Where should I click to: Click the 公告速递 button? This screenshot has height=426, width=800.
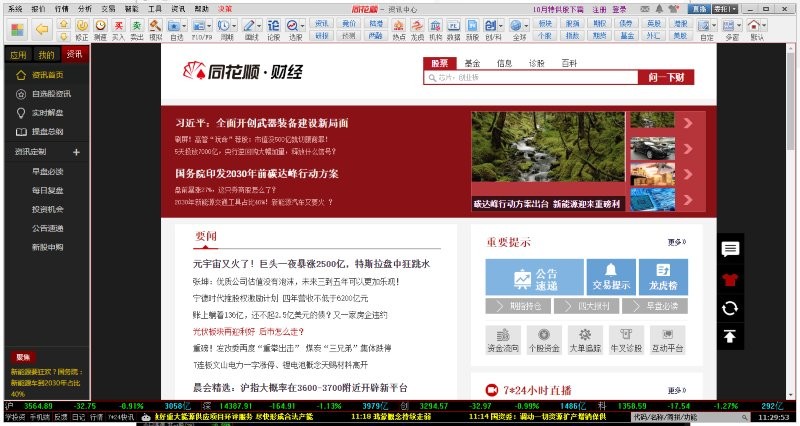click(534, 277)
